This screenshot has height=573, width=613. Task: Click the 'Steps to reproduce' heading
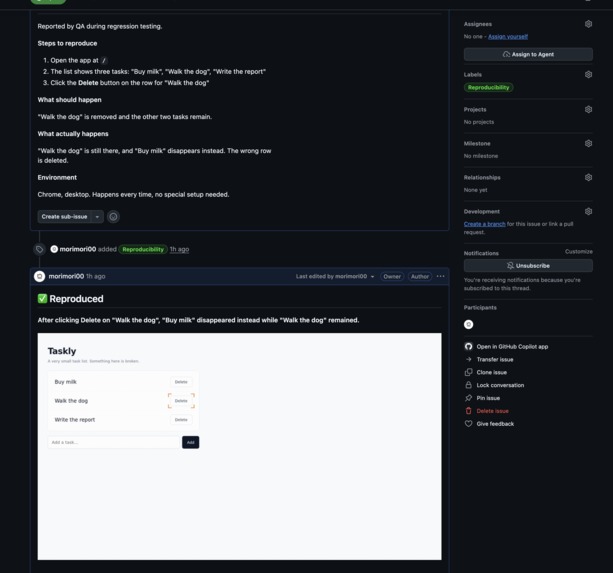[67, 43]
